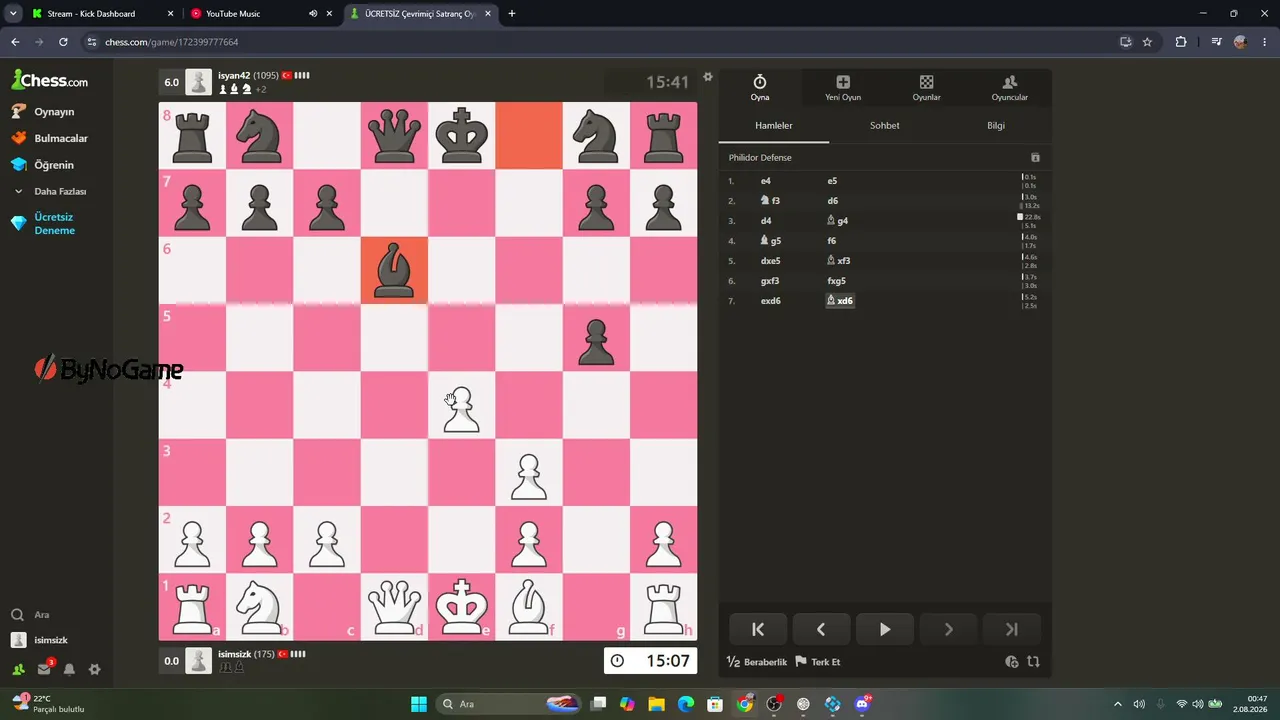Open File Explorer from taskbar

coord(657,704)
